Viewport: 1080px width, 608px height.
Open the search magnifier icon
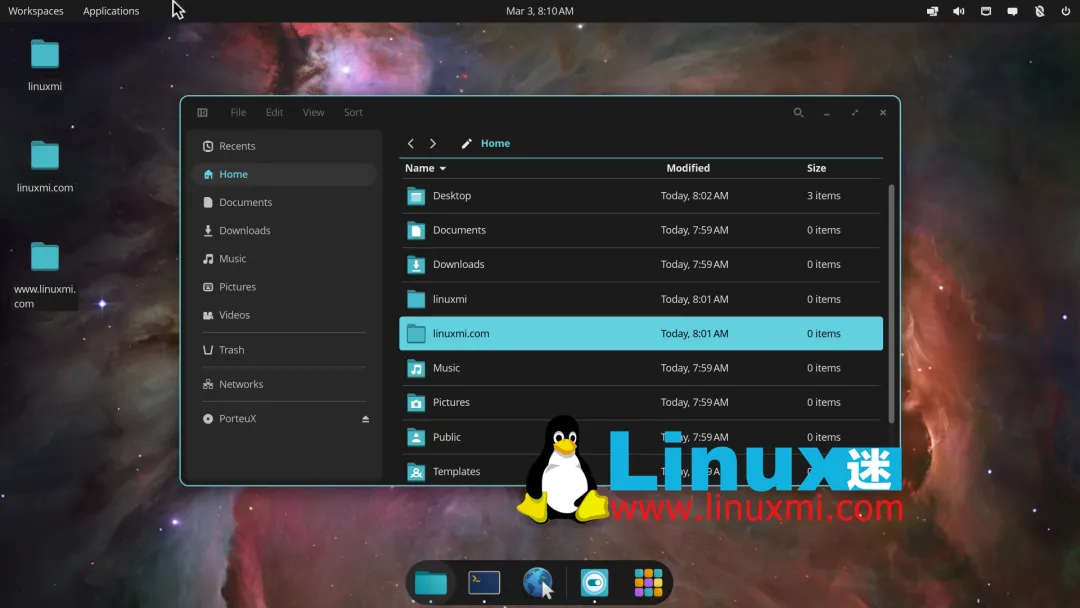pos(798,112)
